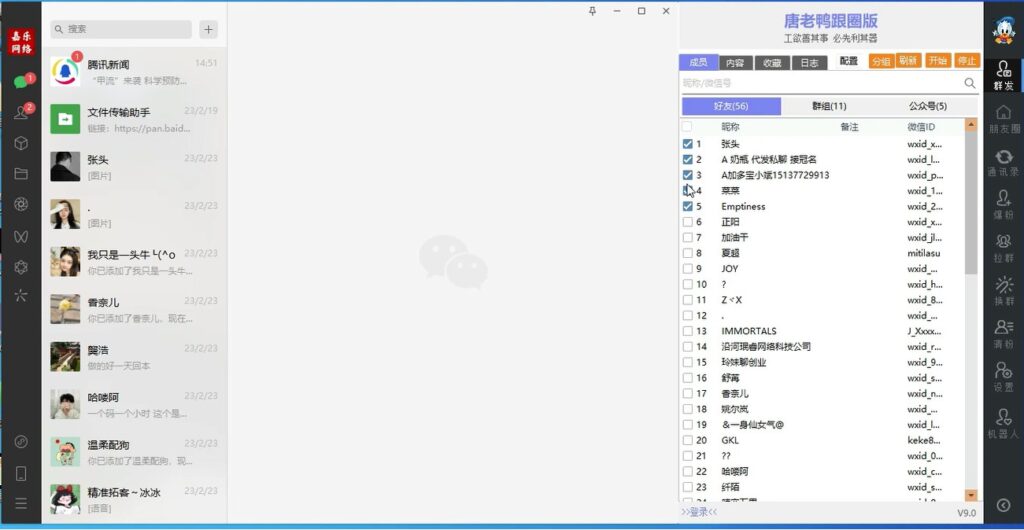Pin the WeChat window with pushpin icon

point(592,11)
